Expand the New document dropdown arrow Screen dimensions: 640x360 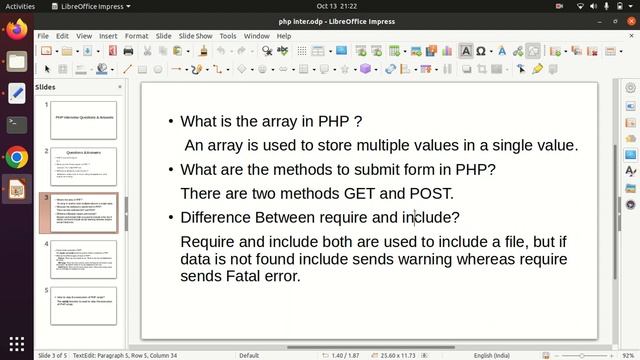pyautogui.click(x=57, y=51)
